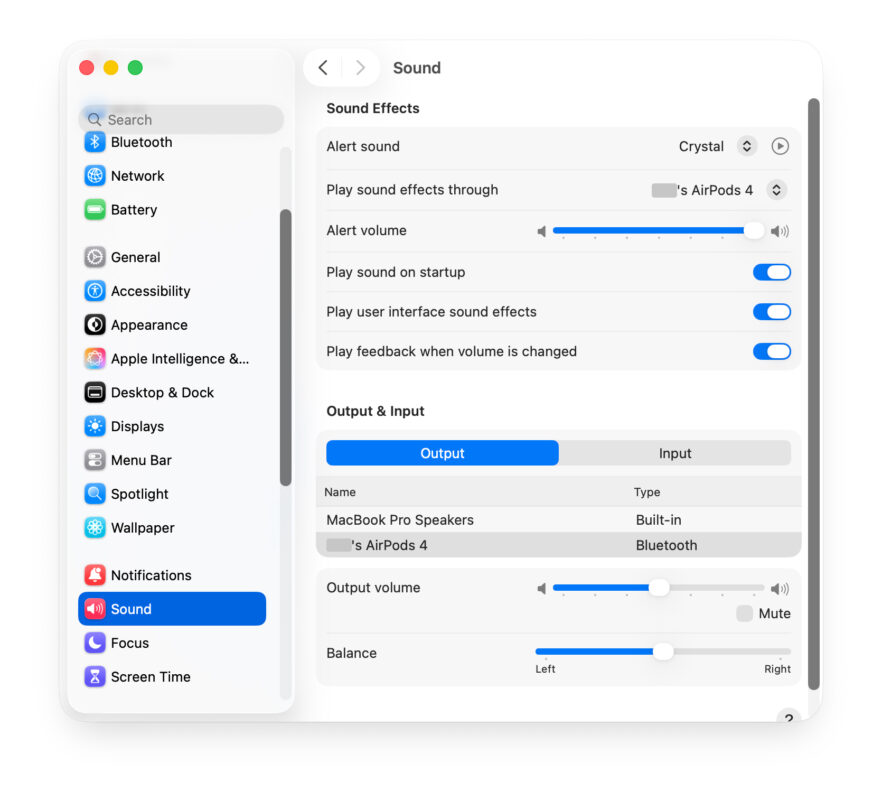Screen dimensions: 882x800
Task: Click the Output volume slider knob
Action: tap(659, 588)
